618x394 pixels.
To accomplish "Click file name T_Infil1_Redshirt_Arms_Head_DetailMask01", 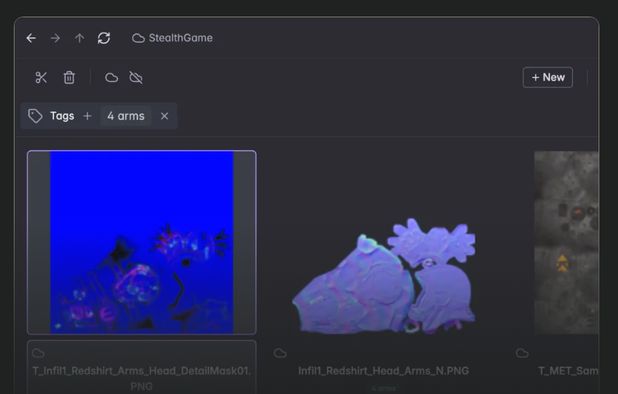I will [141, 378].
